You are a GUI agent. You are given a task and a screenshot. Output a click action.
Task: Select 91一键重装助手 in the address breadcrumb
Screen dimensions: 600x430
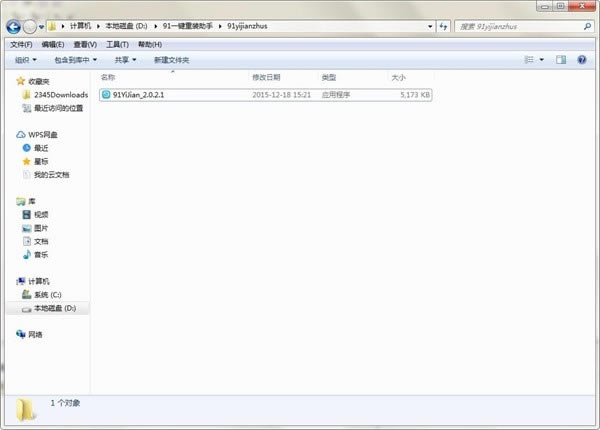(x=188, y=26)
